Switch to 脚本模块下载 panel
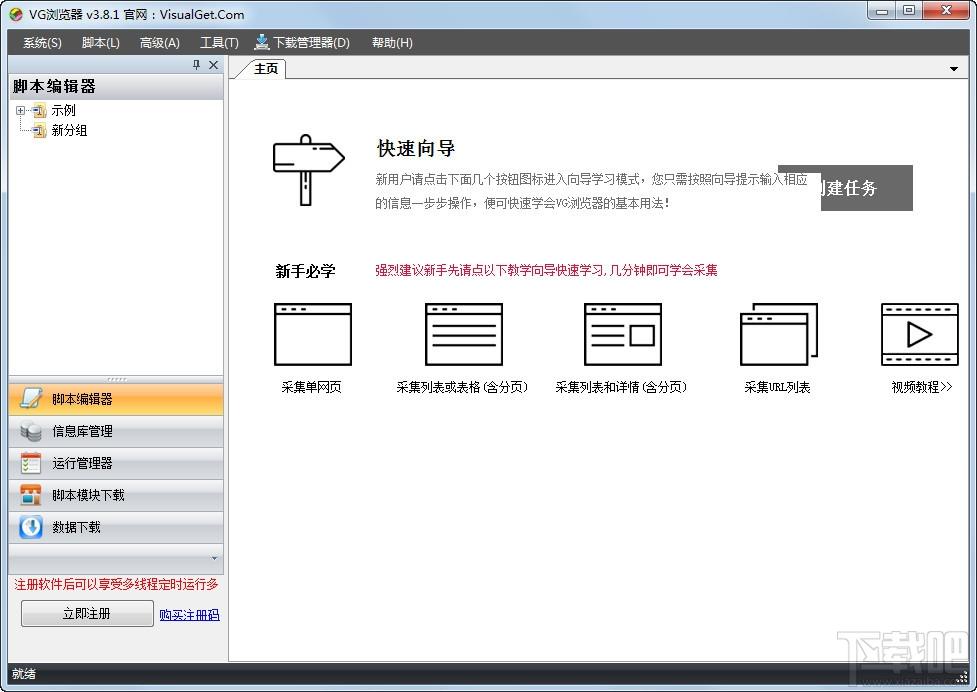The height and width of the screenshot is (692, 977). (116, 495)
